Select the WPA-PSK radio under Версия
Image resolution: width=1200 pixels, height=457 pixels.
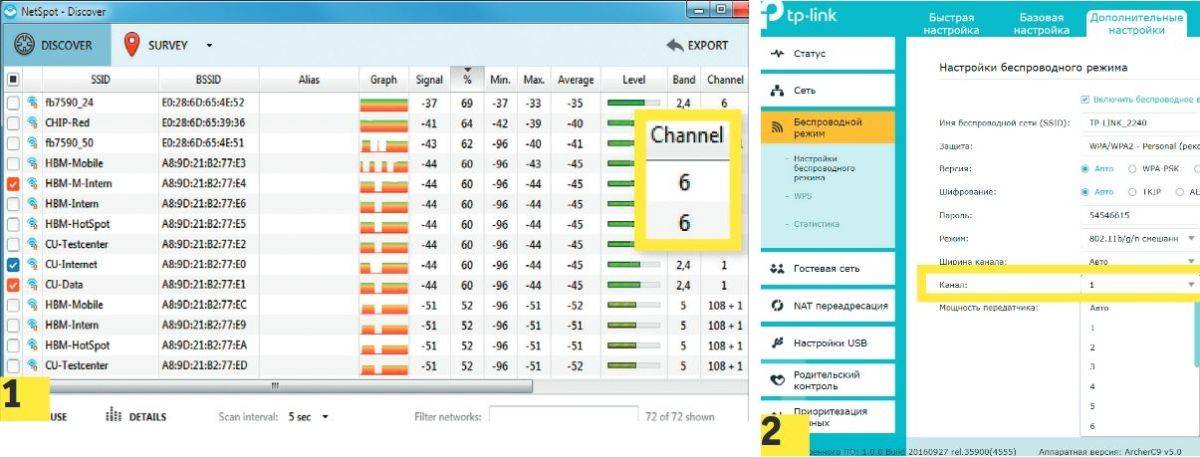tap(1134, 168)
